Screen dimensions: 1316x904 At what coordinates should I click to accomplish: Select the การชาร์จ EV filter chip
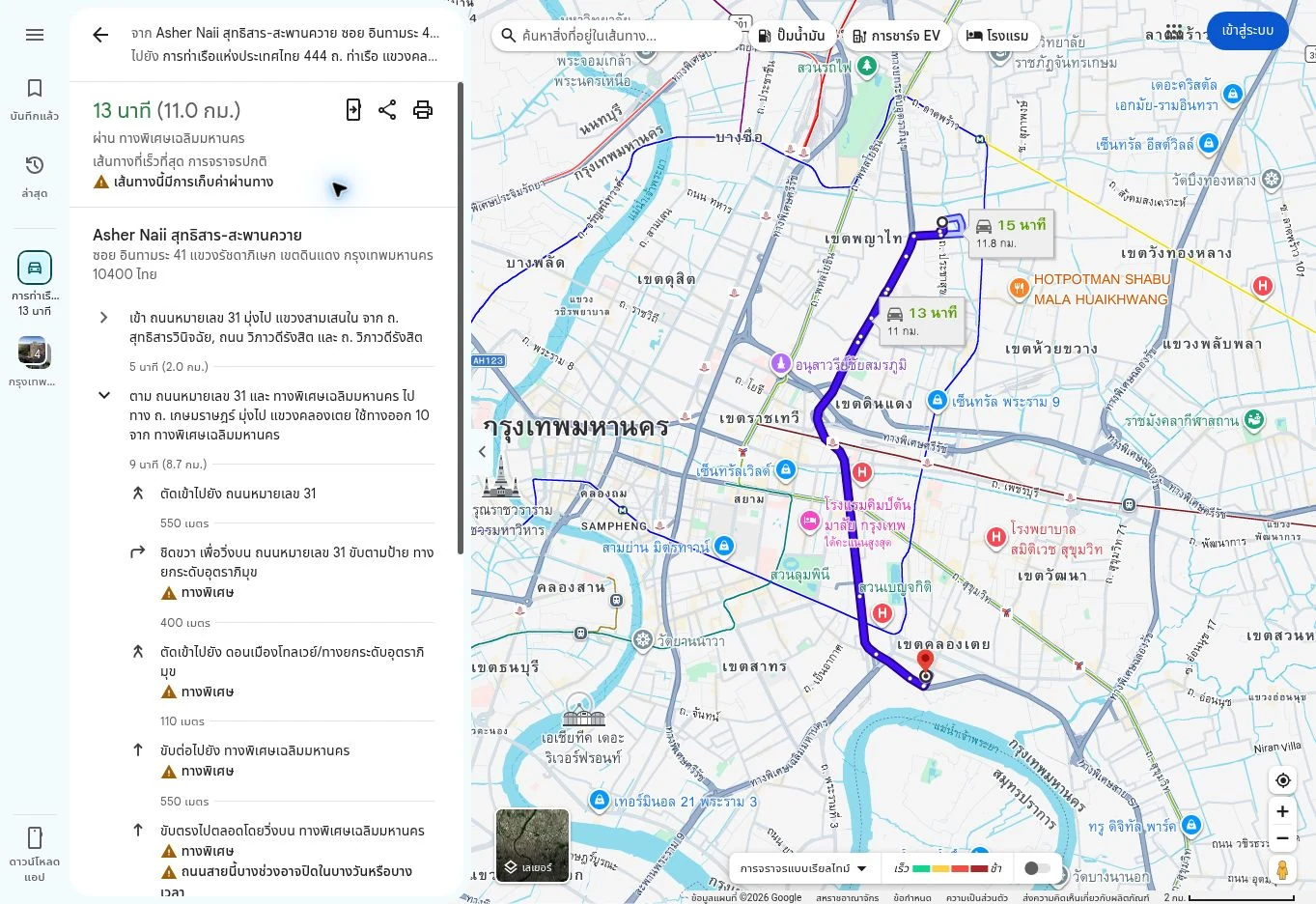pos(896,36)
